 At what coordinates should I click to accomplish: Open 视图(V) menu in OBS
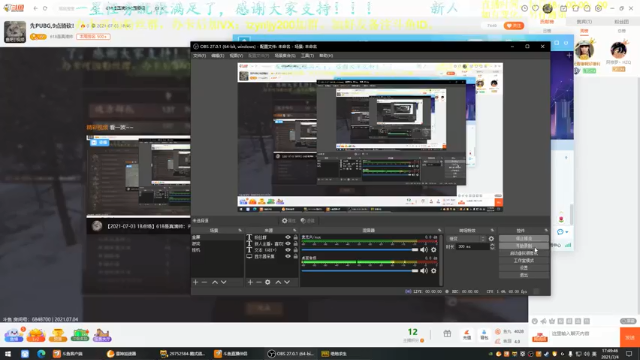tap(236, 56)
